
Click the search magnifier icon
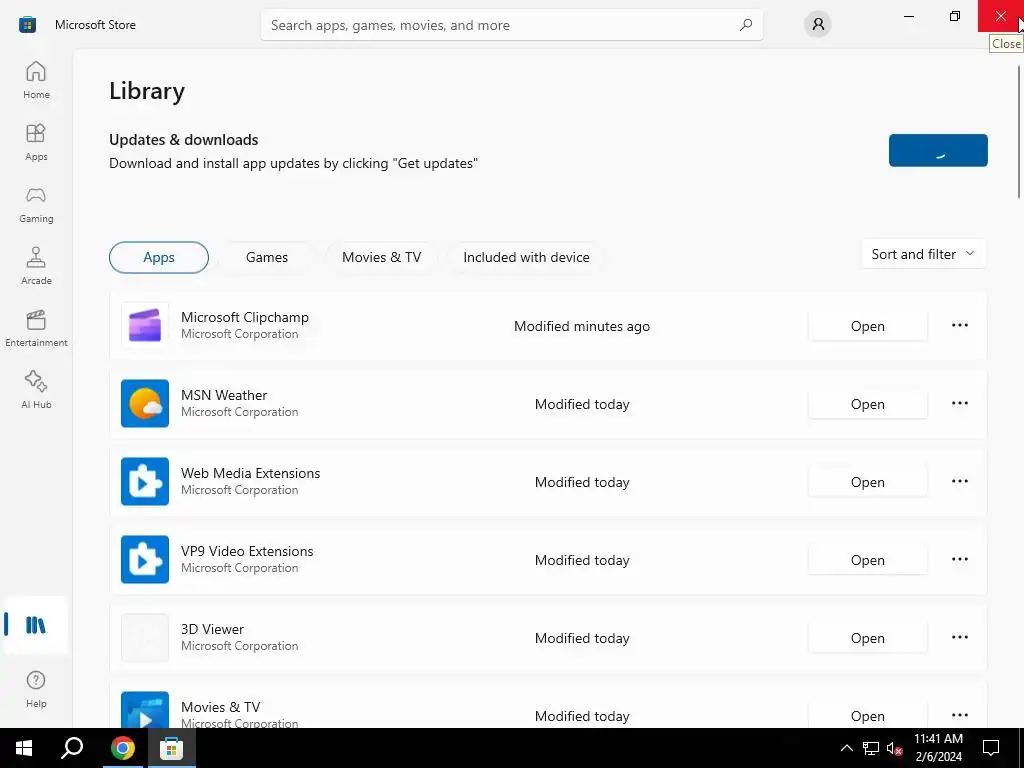point(746,25)
